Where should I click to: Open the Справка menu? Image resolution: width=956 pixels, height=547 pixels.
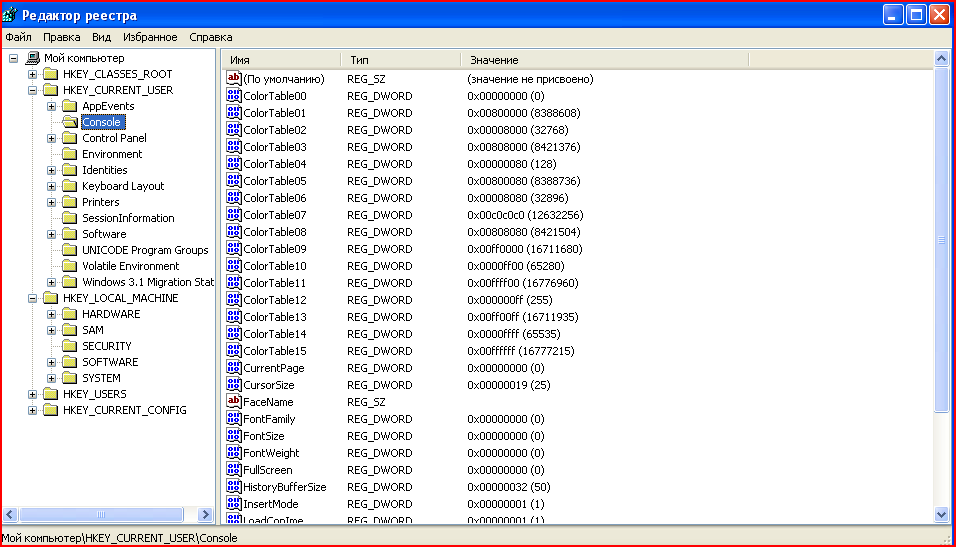[x=210, y=37]
